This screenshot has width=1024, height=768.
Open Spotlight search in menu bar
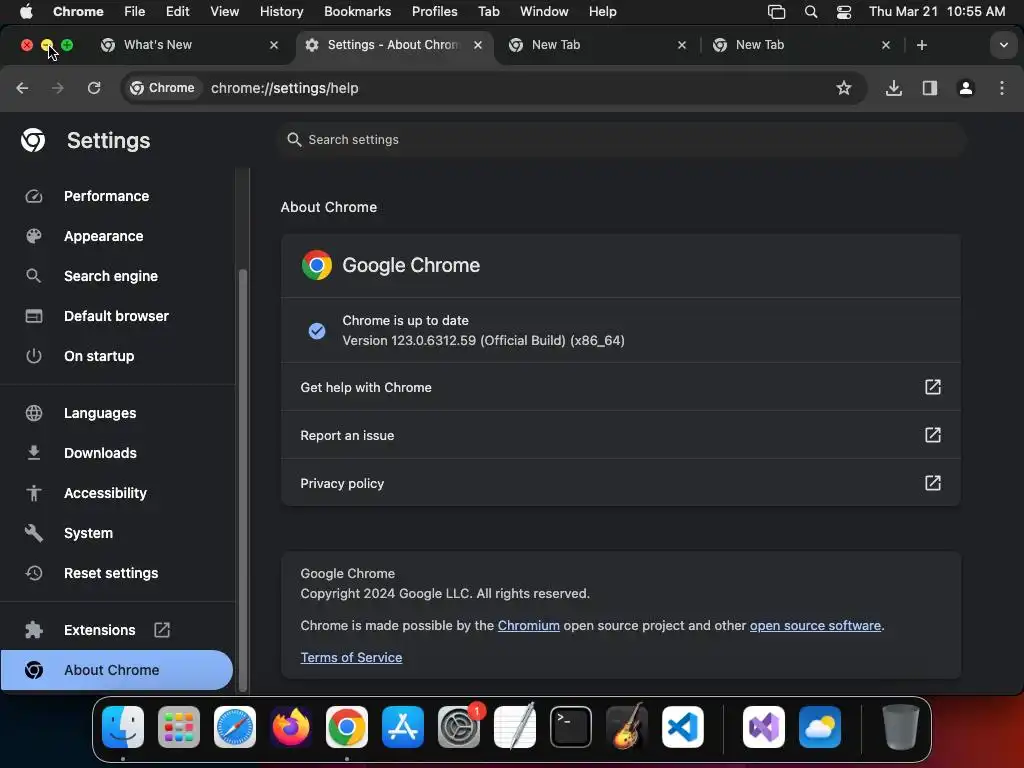click(x=810, y=12)
